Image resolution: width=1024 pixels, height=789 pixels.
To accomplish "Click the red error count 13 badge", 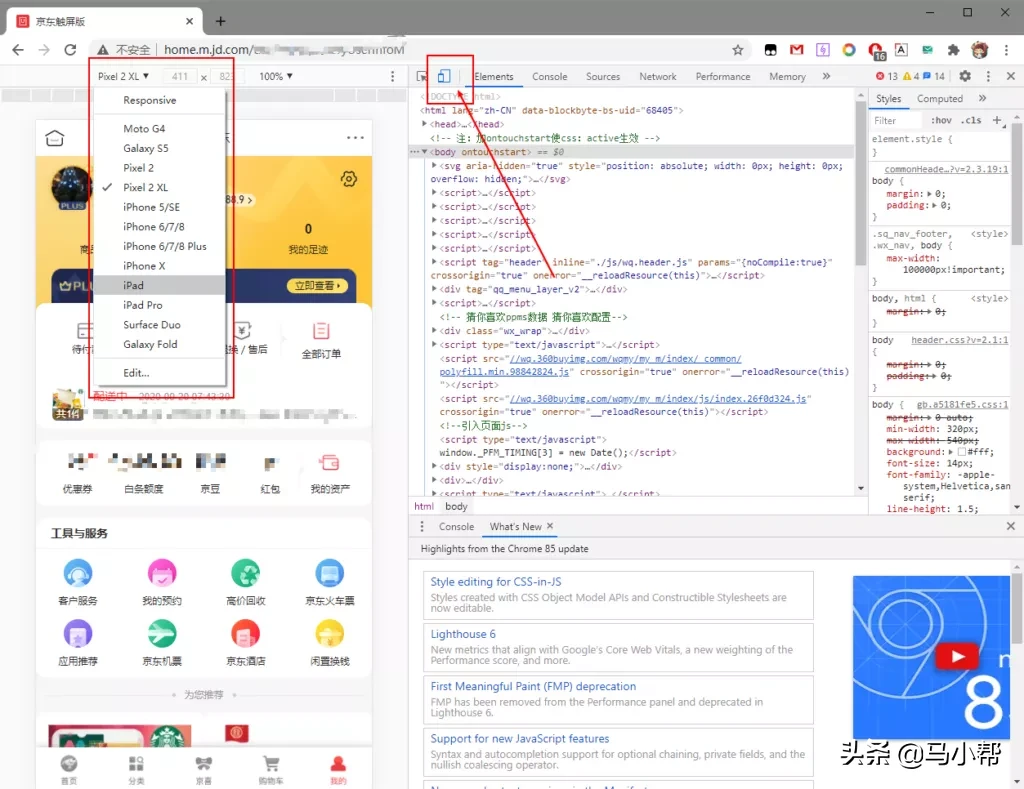I will click(x=886, y=76).
